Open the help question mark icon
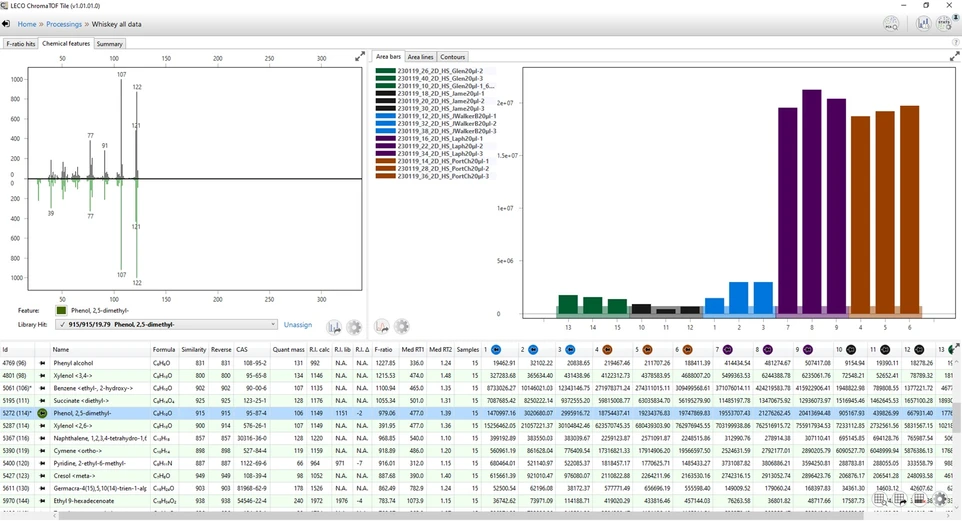Viewport: 962px width, 521px height. coord(956,42)
